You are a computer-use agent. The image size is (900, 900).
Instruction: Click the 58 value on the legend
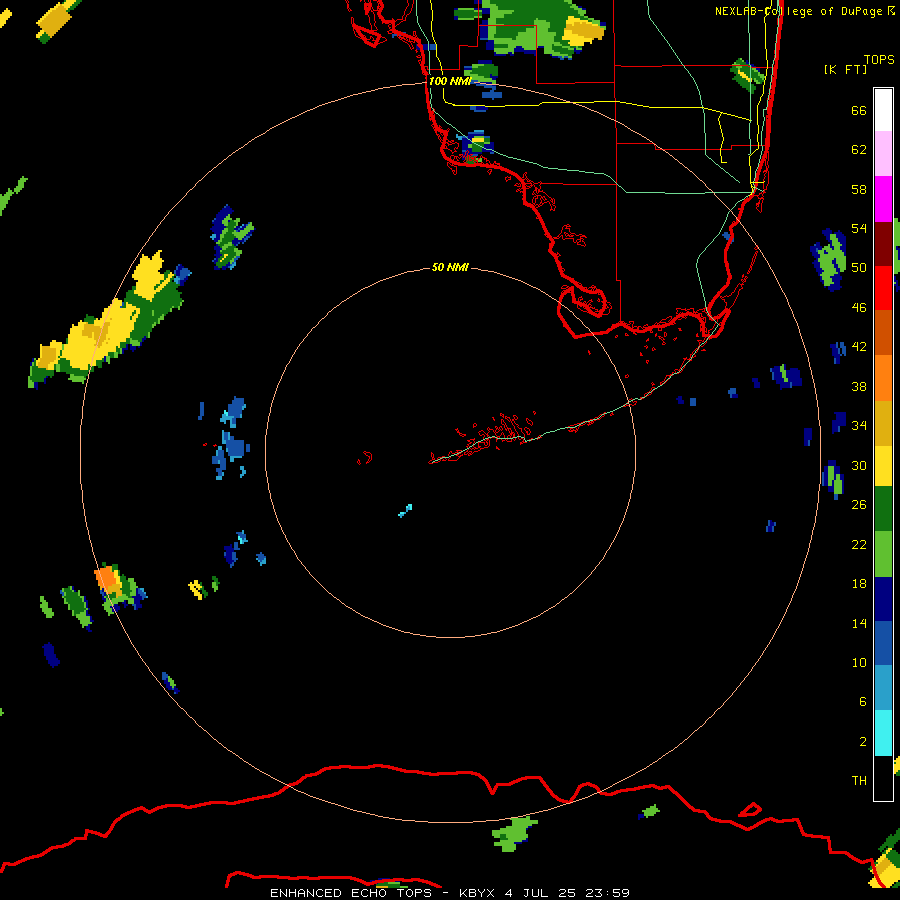859,189
